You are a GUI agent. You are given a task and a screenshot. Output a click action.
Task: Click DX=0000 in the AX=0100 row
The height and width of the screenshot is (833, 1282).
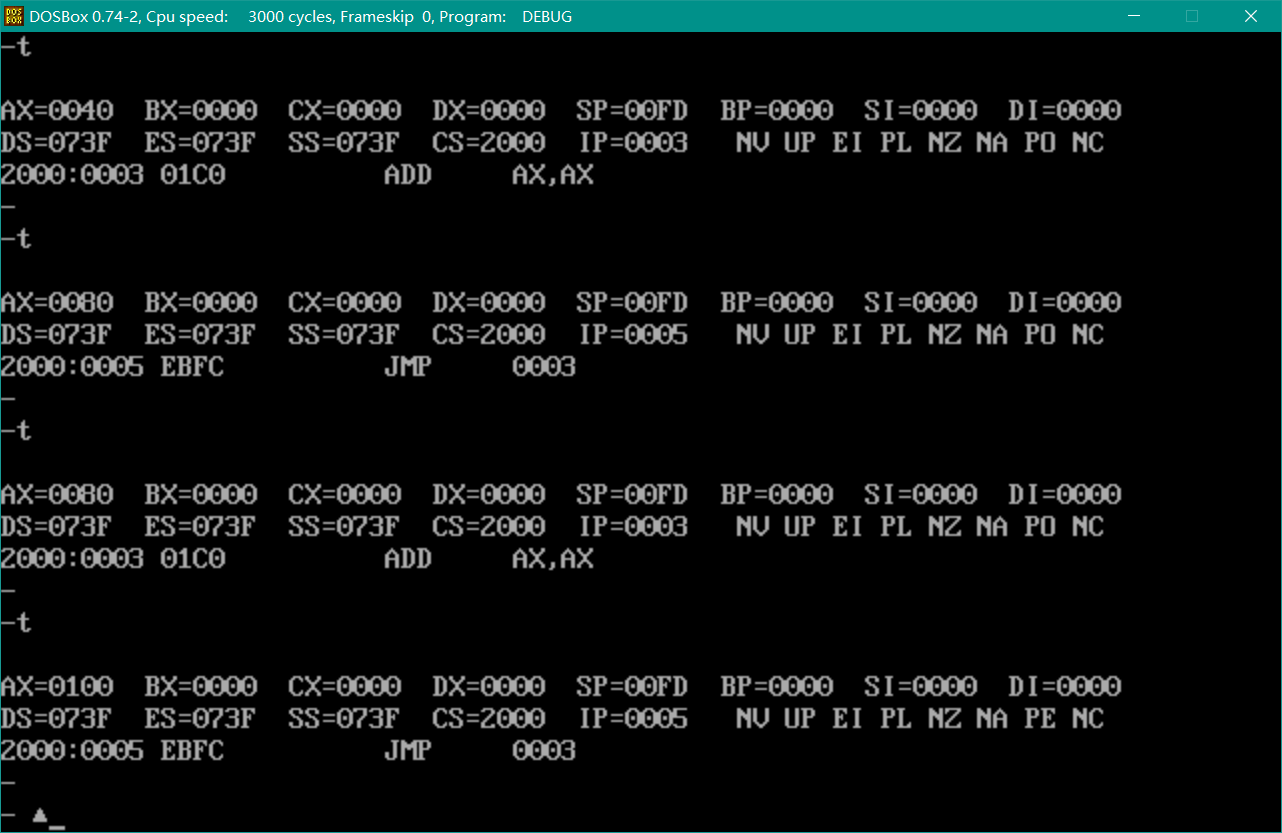489,686
